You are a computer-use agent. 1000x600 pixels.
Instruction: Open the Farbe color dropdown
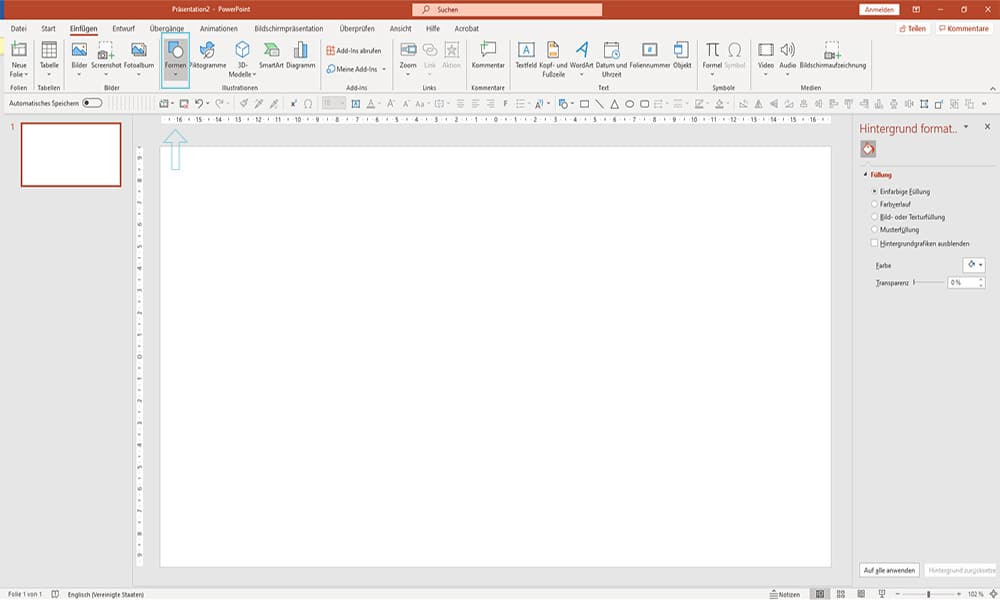tap(974, 265)
